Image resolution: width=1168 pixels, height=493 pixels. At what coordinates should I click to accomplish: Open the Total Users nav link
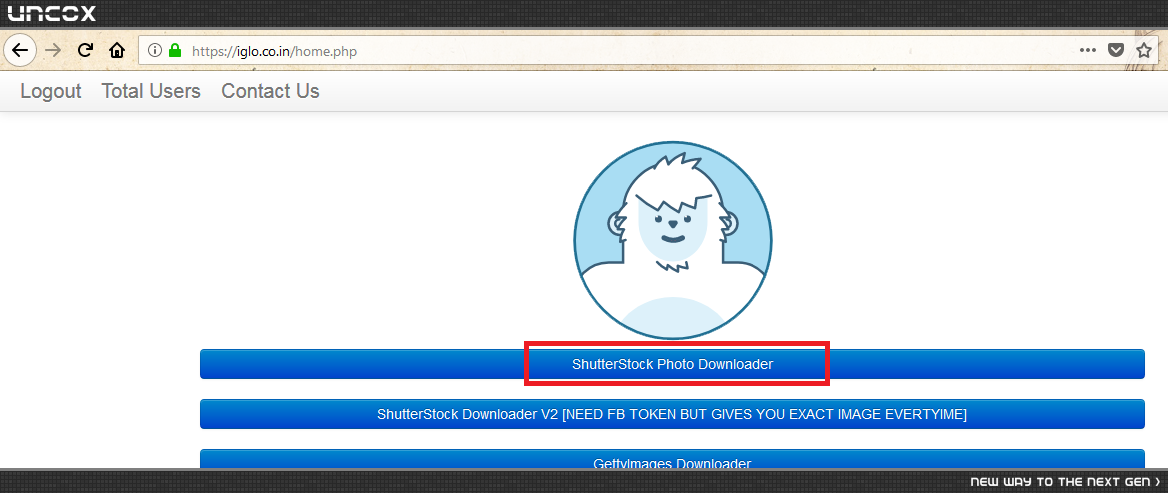coord(151,91)
